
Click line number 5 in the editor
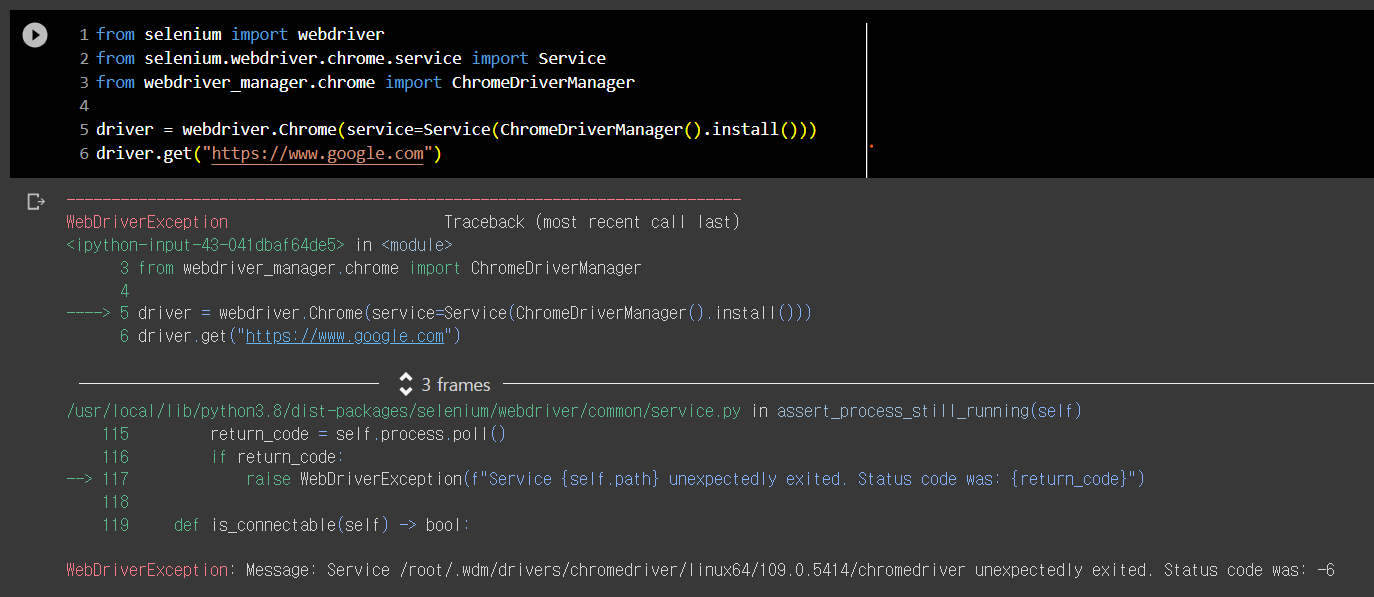[x=83, y=129]
